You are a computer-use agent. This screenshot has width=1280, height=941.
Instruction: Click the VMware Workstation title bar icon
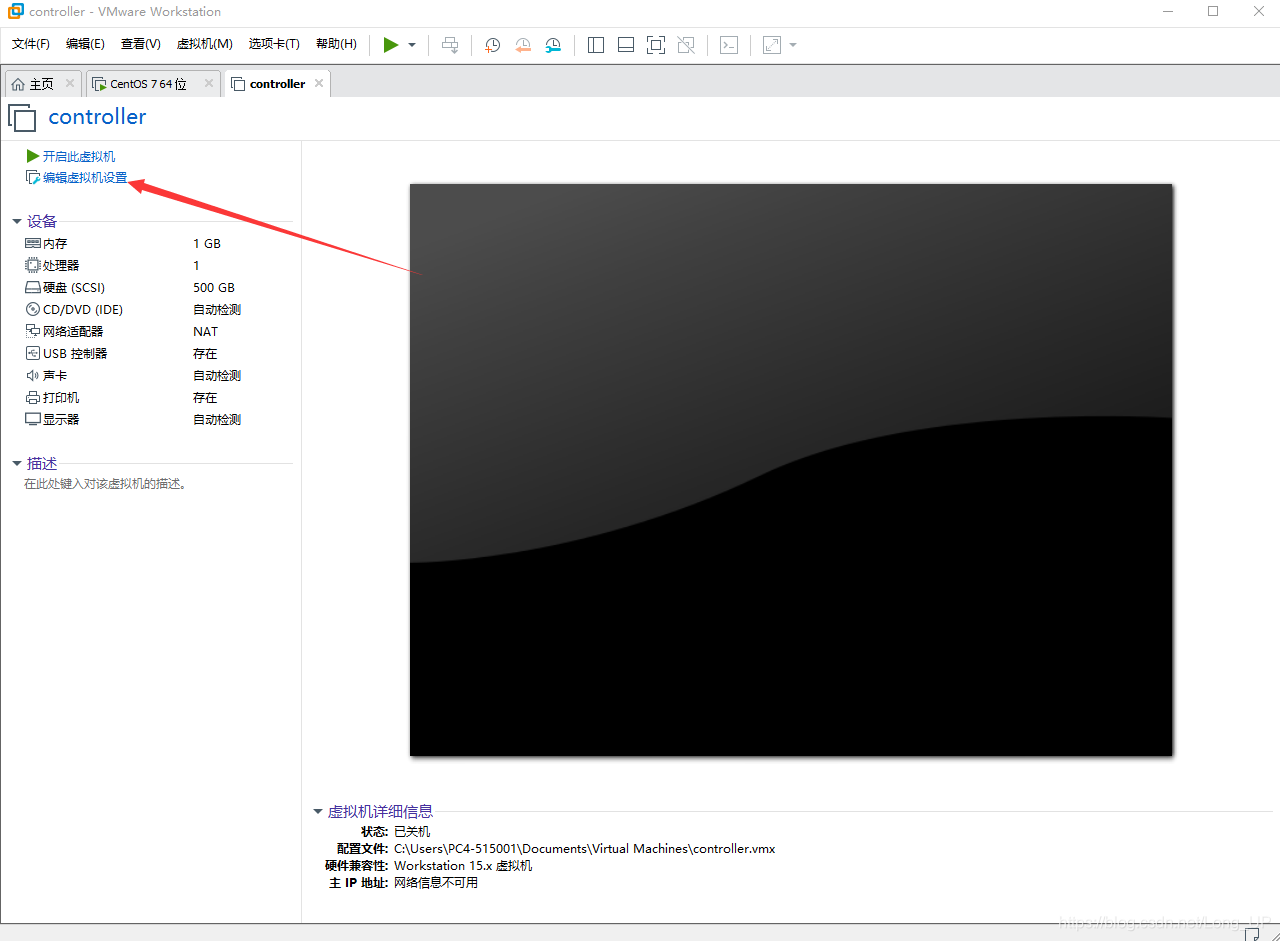pyautogui.click(x=16, y=12)
